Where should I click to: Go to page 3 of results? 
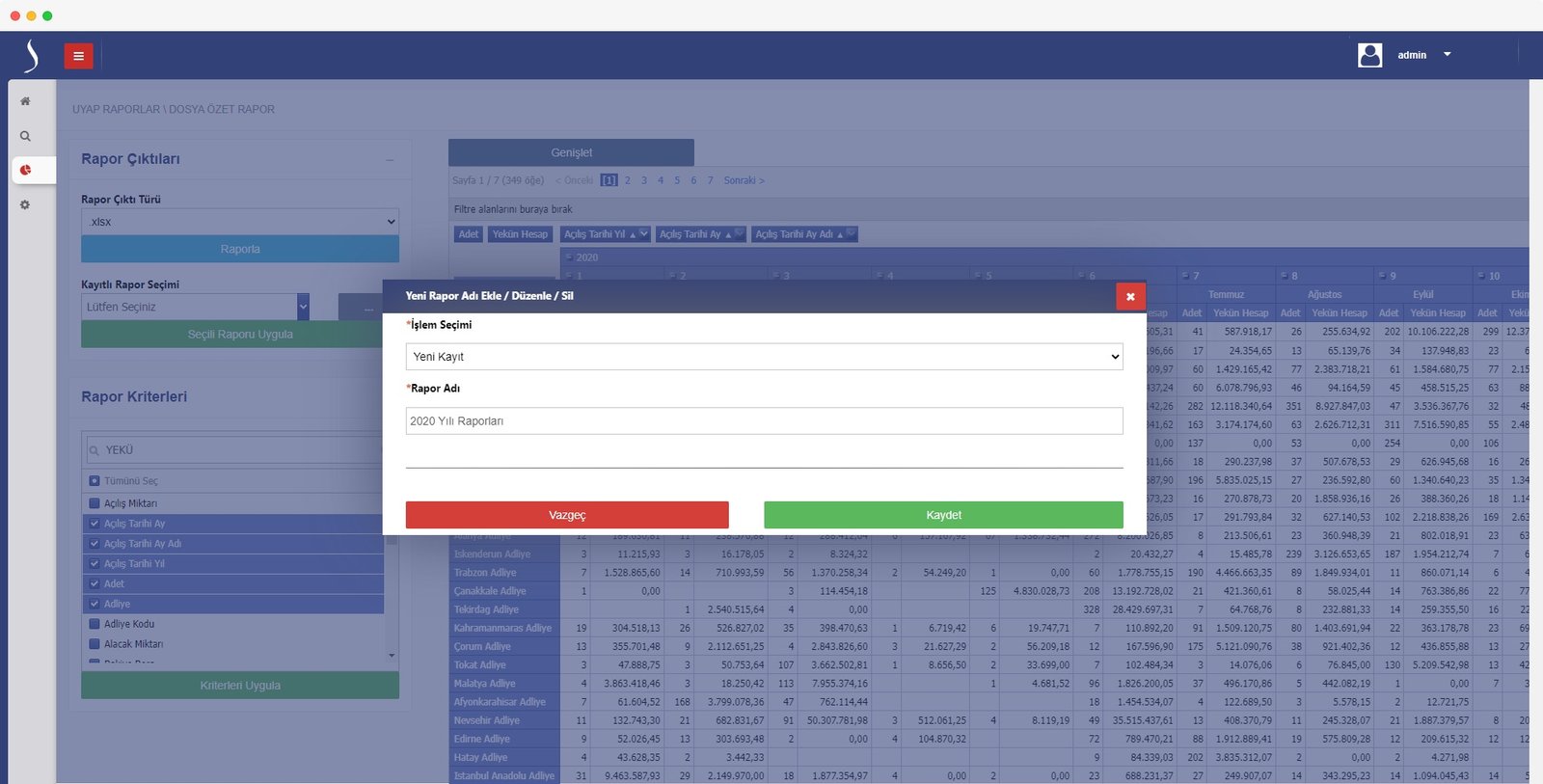644,180
